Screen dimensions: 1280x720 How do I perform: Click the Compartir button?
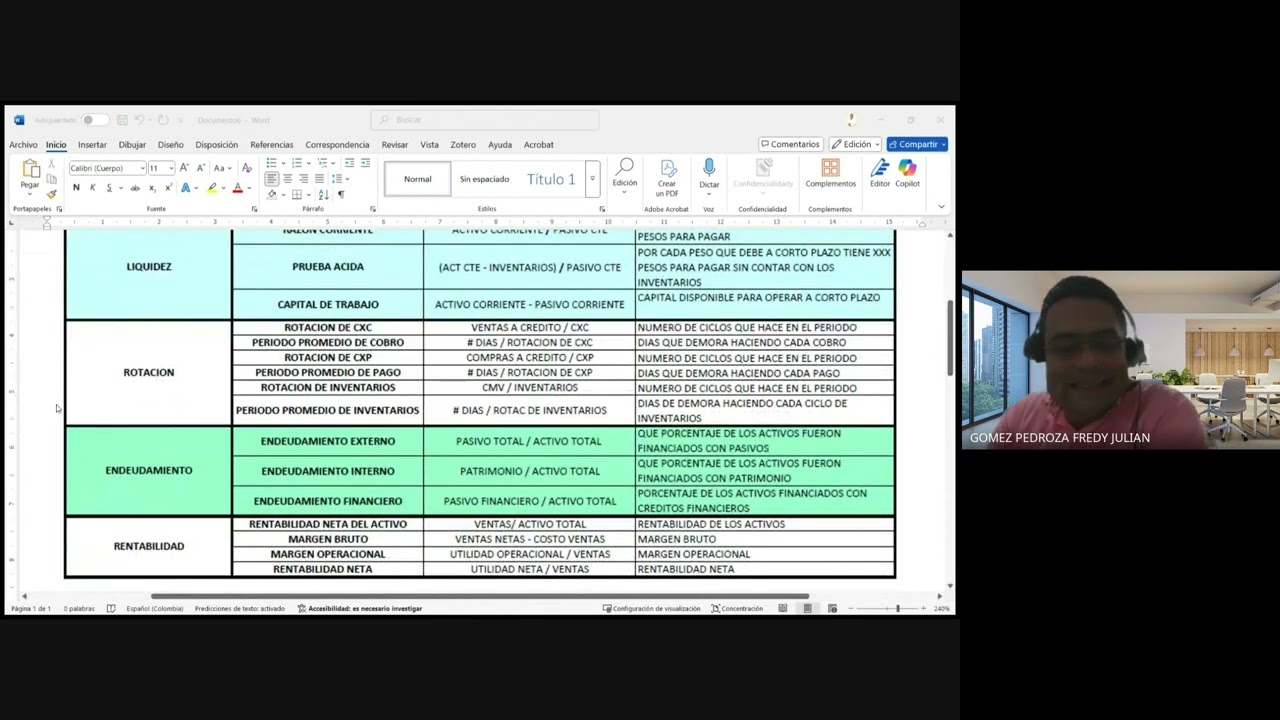point(917,144)
